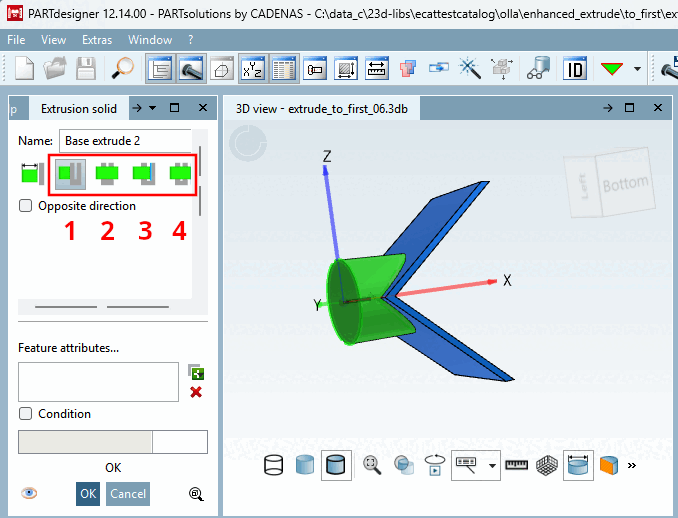Click the blue OK button
This screenshot has height=518, width=678.
point(88,494)
